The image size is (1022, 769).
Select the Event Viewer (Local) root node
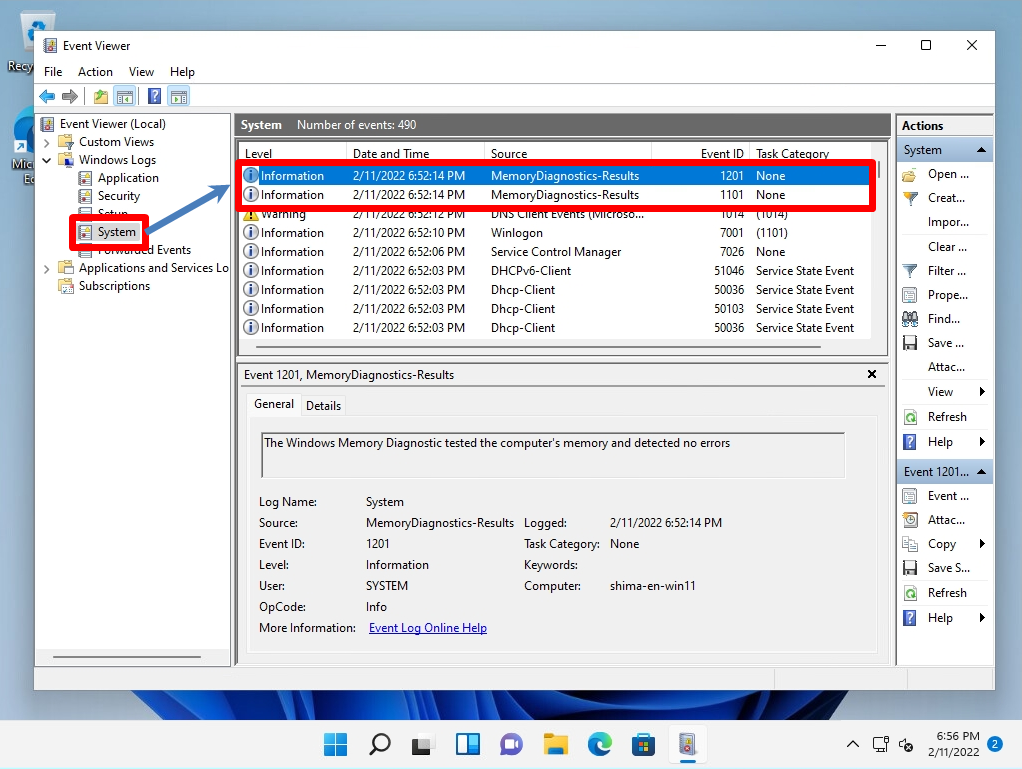113,124
